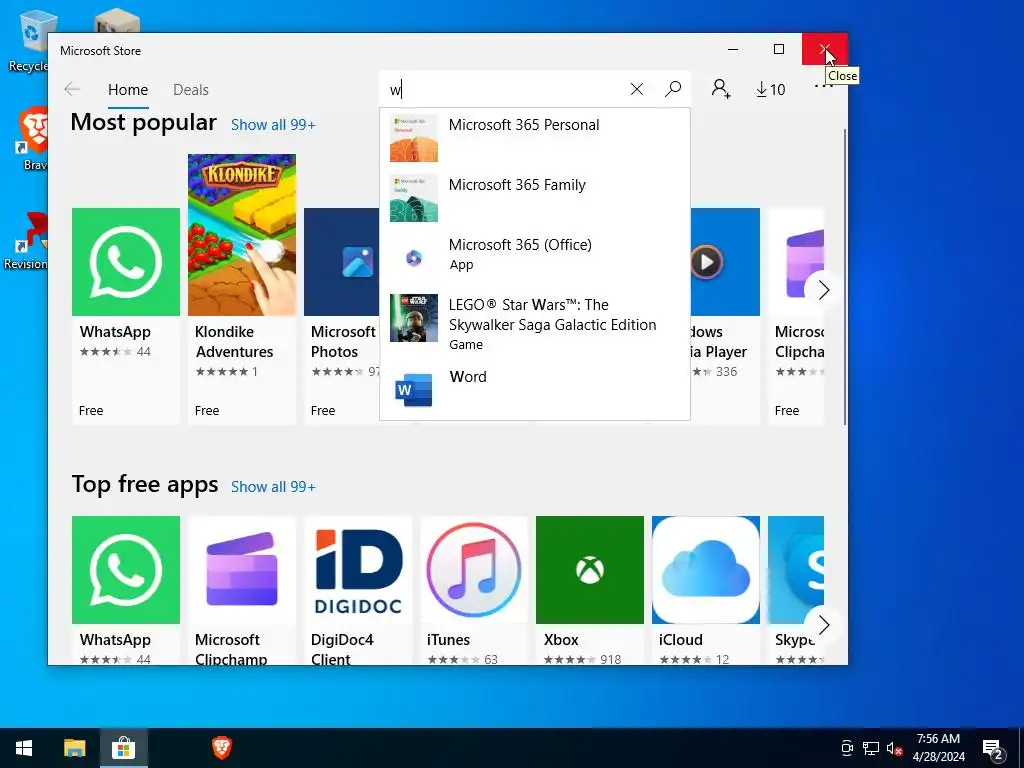Image resolution: width=1024 pixels, height=768 pixels.
Task: Advance the Top free apps carousel with the arrow
Action: 824,625
